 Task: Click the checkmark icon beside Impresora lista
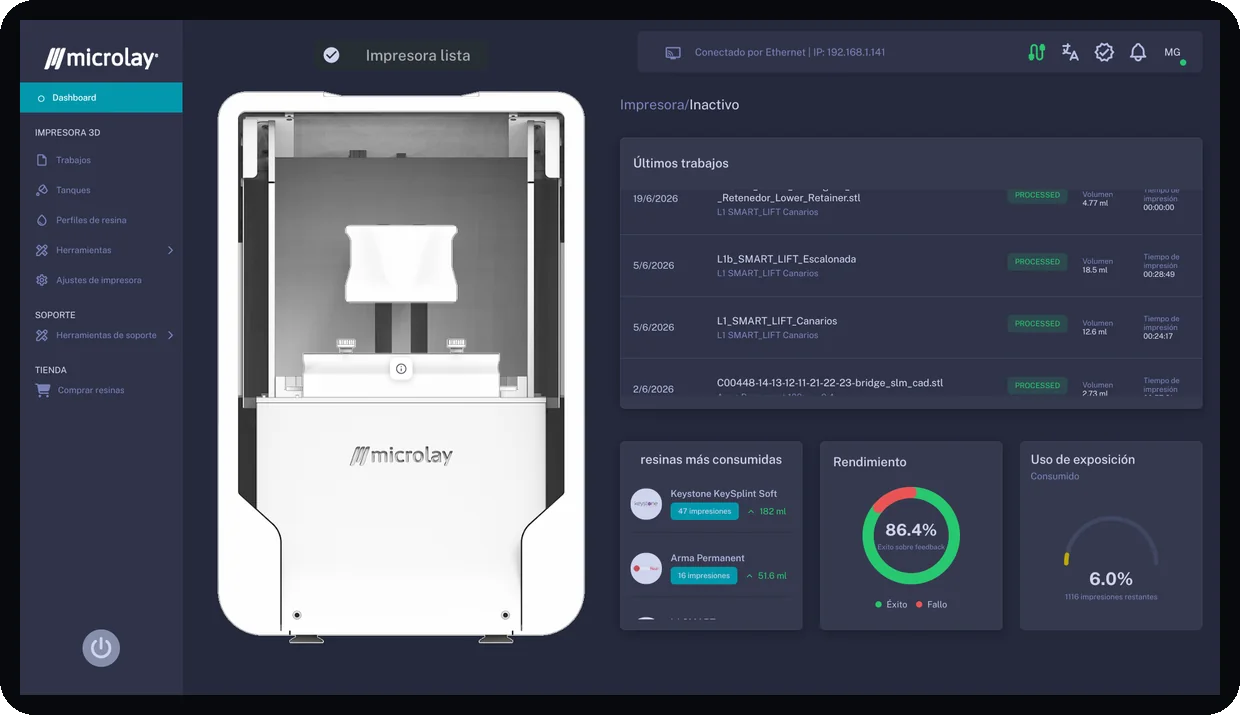331,56
